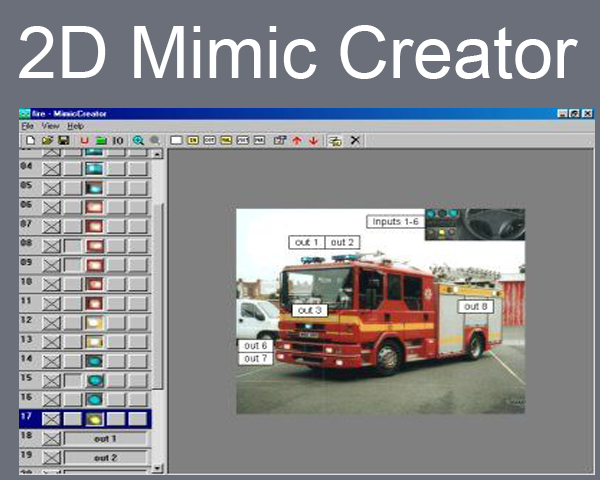Open the File menu
600x480 pixels.
tap(28, 127)
